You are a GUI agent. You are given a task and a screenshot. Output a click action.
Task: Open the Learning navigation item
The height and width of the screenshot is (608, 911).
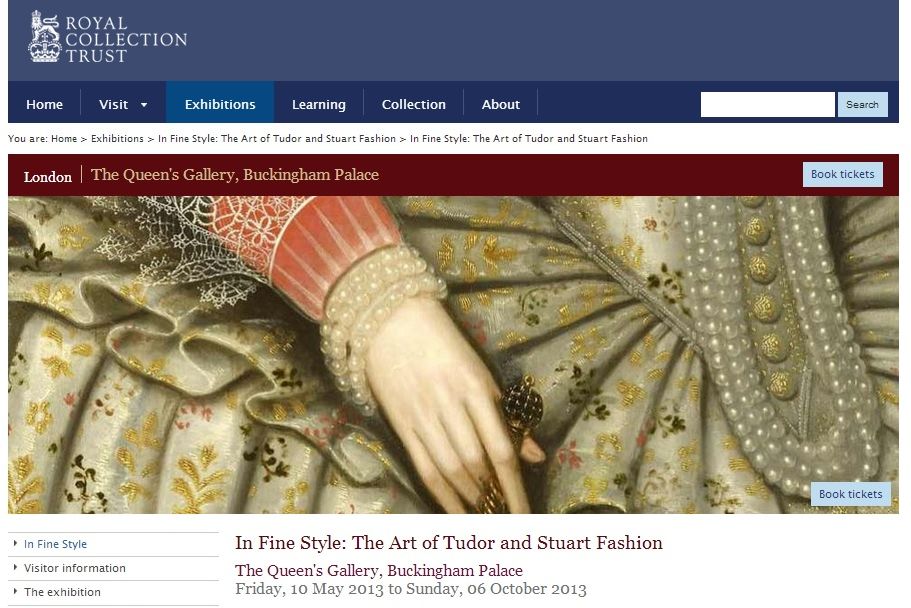pyautogui.click(x=318, y=105)
